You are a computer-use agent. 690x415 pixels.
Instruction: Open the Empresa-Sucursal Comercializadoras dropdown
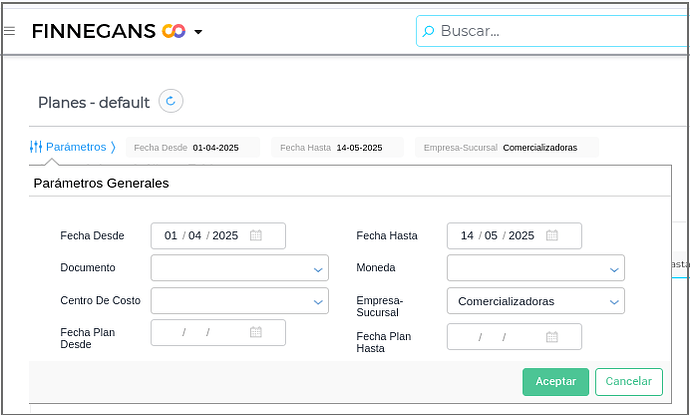click(614, 301)
